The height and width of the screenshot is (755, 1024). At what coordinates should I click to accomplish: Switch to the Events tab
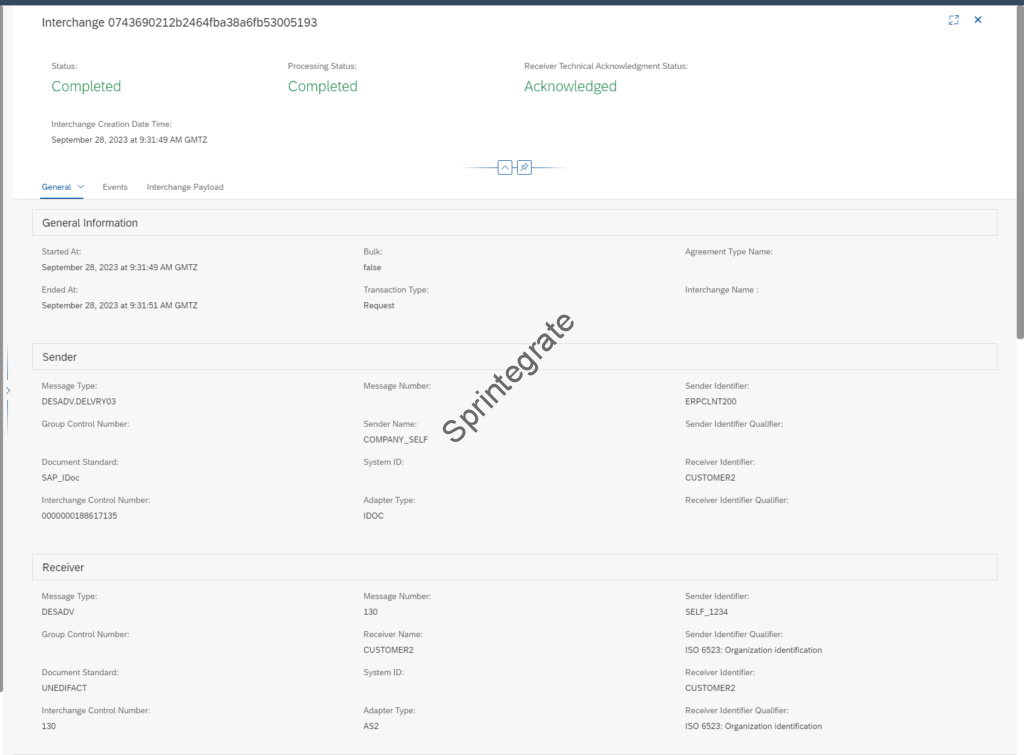(x=115, y=186)
